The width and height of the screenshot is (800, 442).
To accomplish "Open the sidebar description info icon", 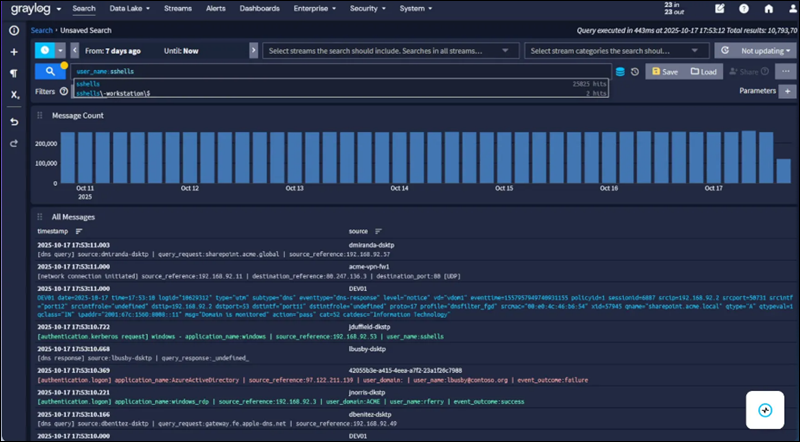I will click(x=14, y=31).
